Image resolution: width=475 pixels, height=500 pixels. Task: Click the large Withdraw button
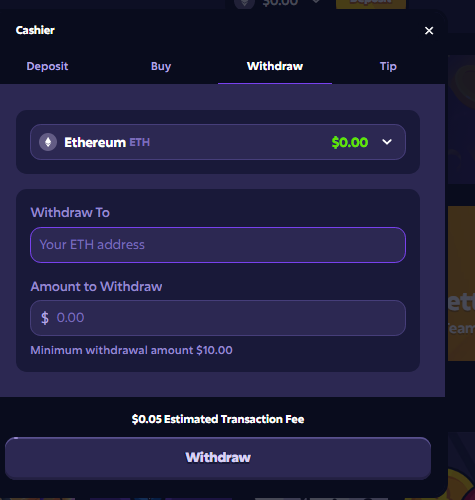pos(218,458)
